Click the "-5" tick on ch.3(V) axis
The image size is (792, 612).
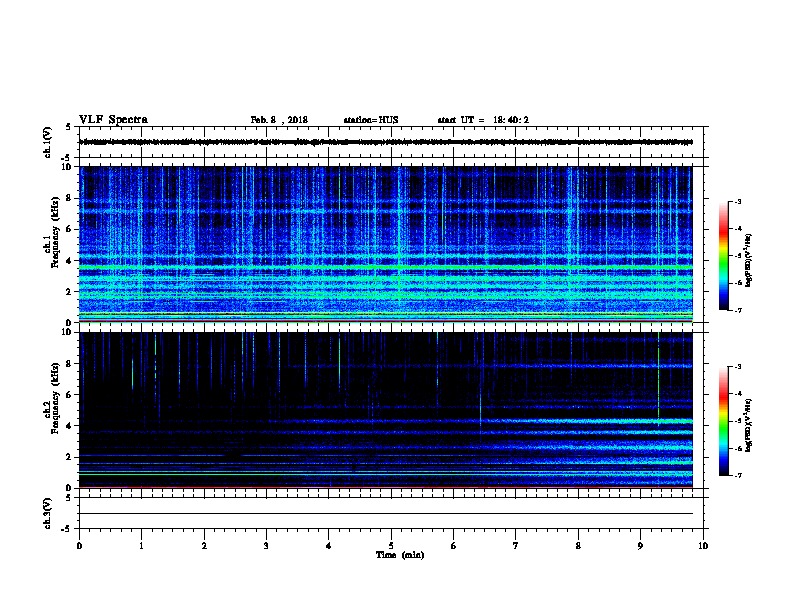point(67,529)
